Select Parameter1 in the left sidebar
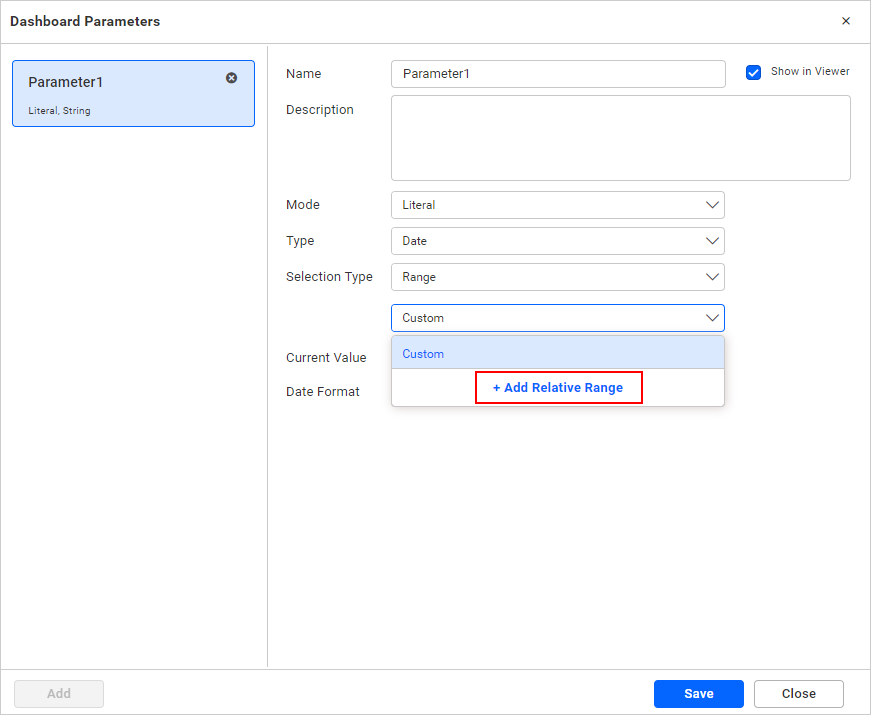The image size is (871, 715). pos(120,93)
